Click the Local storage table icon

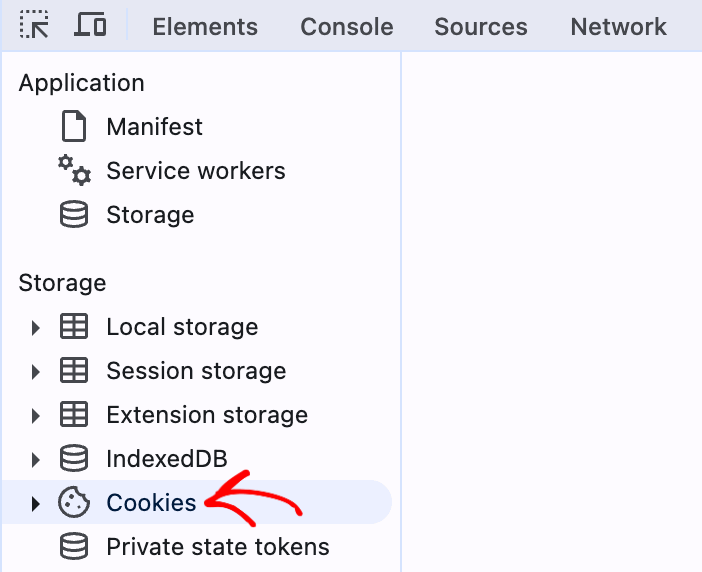click(x=74, y=326)
